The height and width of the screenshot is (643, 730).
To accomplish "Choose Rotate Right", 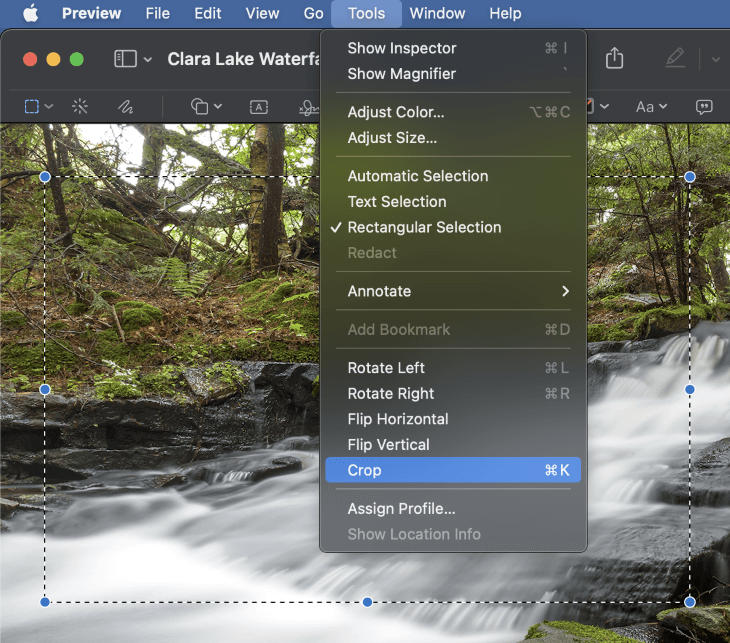I will coord(453,393).
